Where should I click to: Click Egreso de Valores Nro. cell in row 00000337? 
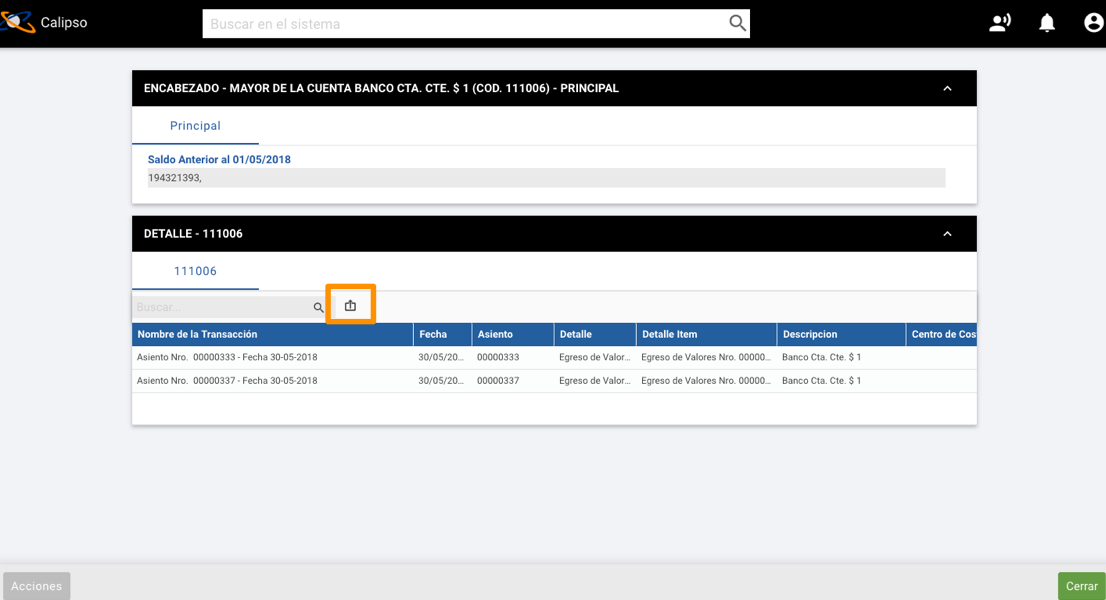[x=706, y=381]
